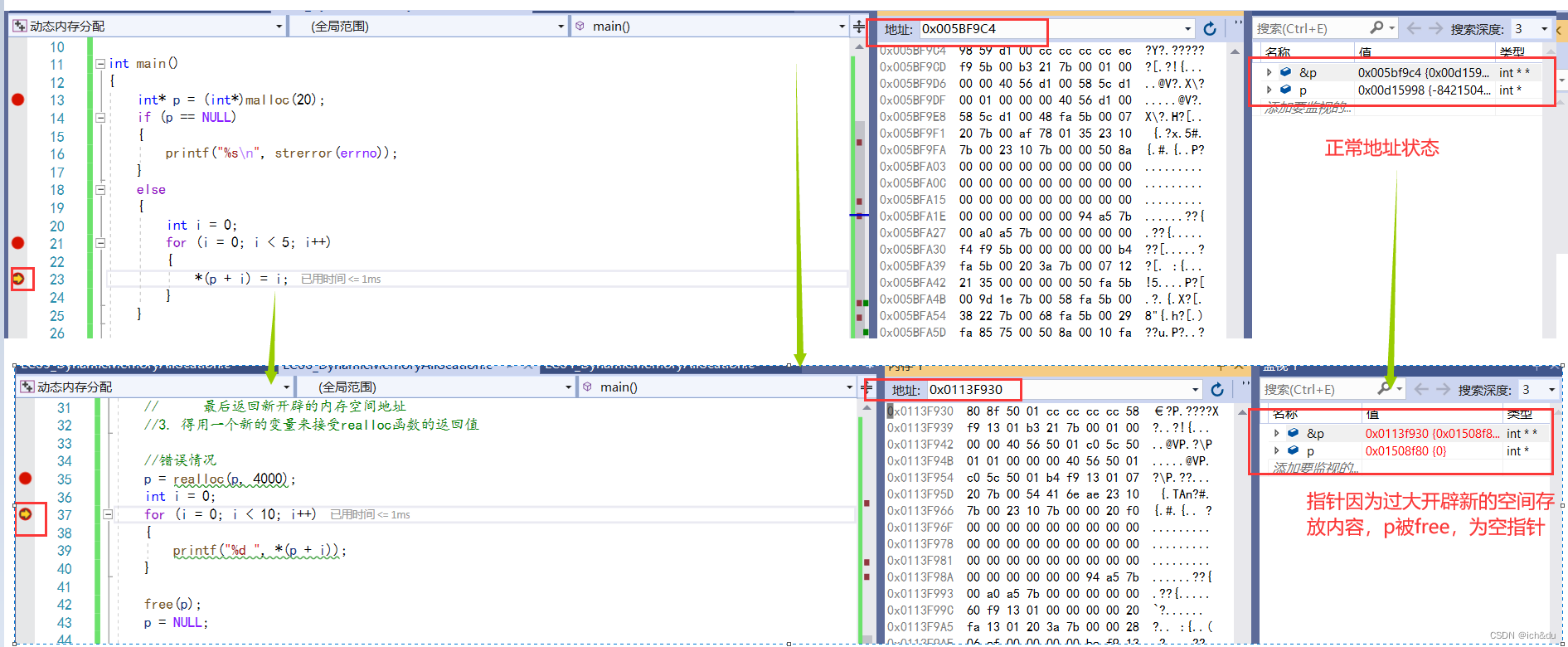
Task: Refresh memory window at address 0x005BF9C4
Action: tap(1210, 29)
